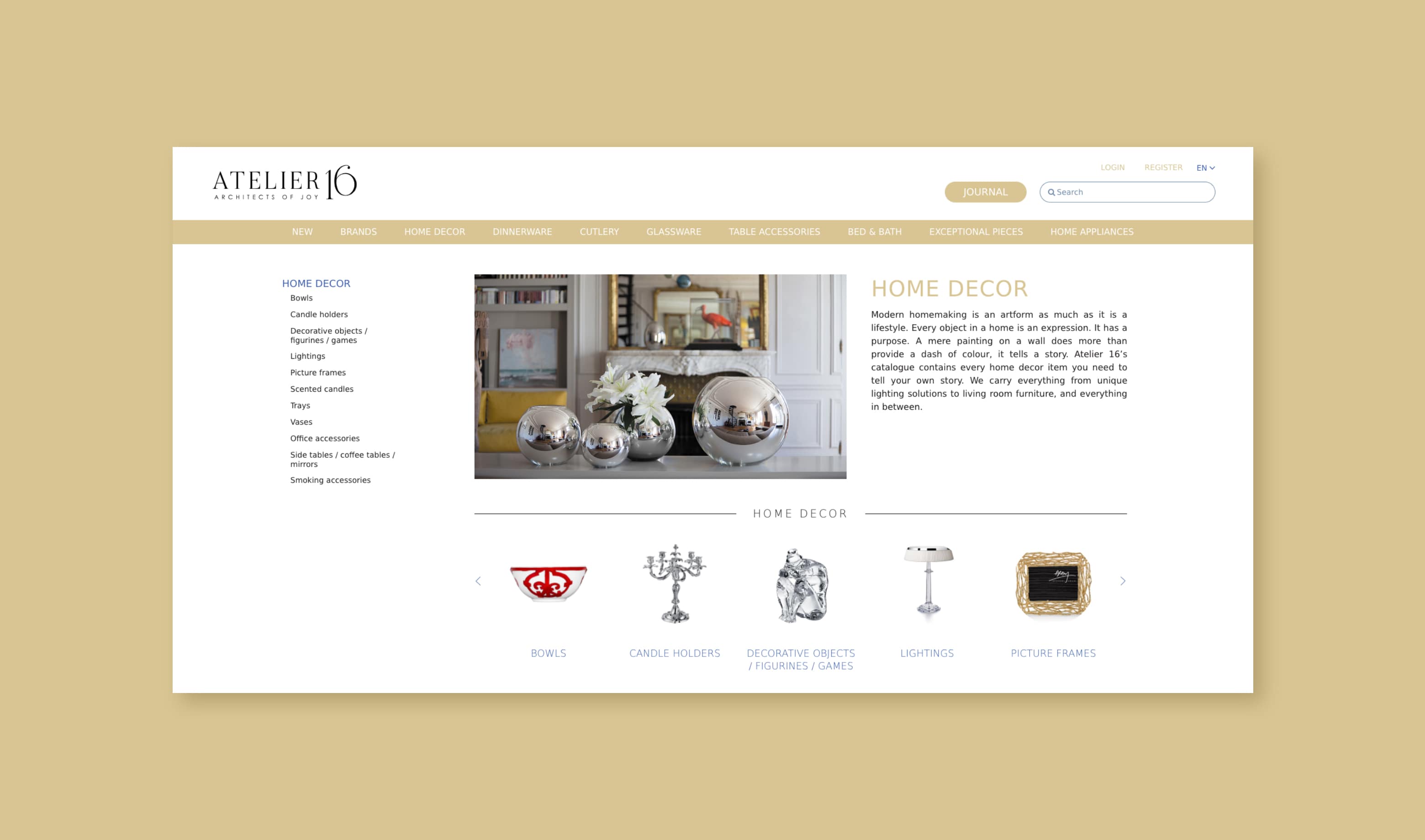
Task: Click the Atelier 16 logo icon
Action: tap(285, 183)
